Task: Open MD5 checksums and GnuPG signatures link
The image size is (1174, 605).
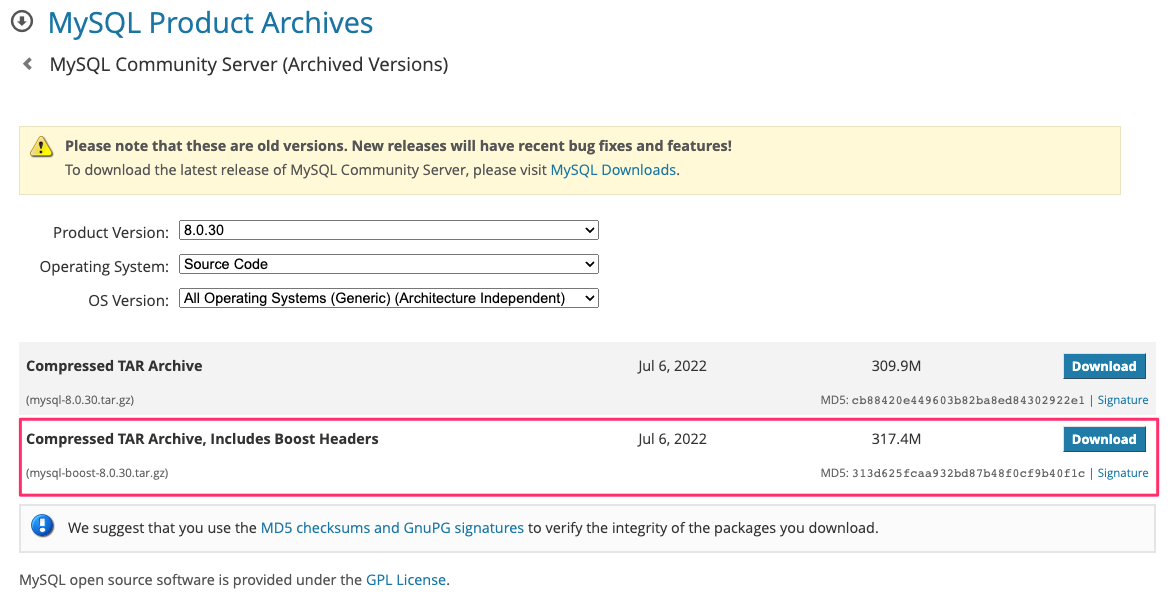Action: [392, 528]
